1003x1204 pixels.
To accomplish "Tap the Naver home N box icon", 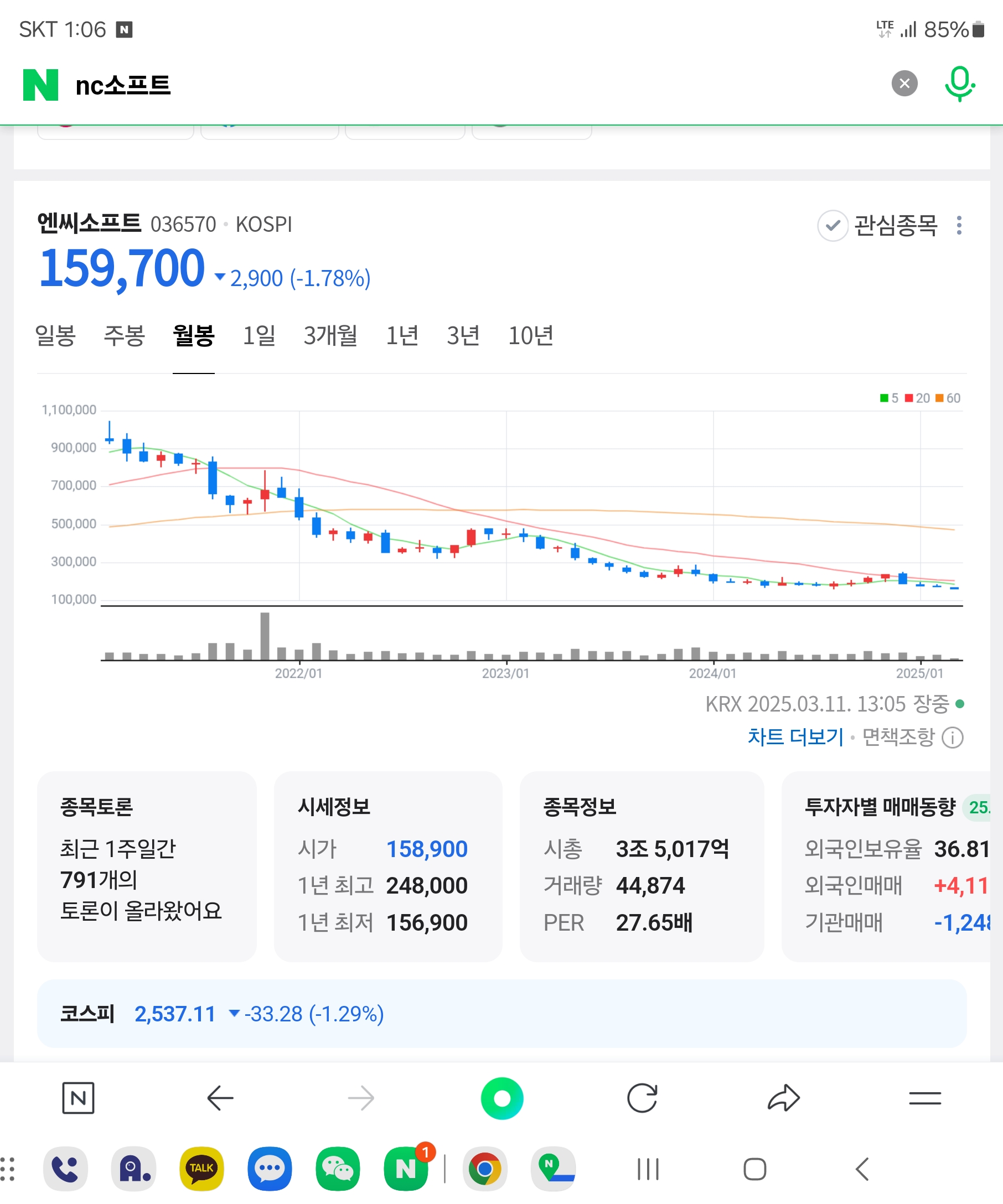I will [x=78, y=1098].
